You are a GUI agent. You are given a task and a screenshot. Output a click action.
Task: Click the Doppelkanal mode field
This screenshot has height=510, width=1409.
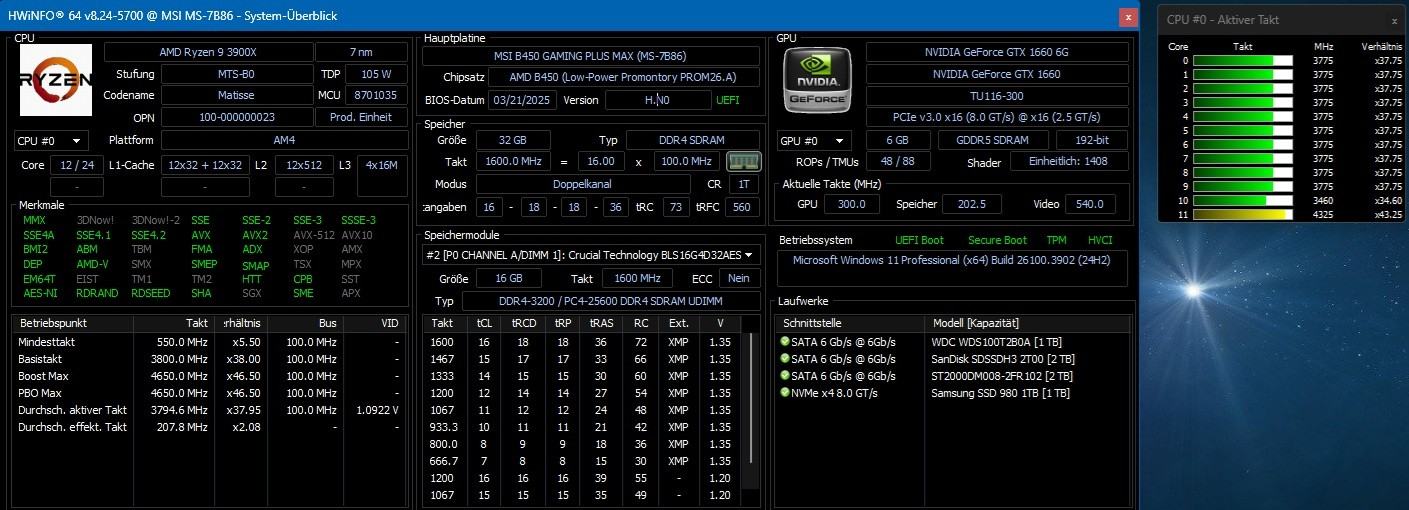point(582,184)
